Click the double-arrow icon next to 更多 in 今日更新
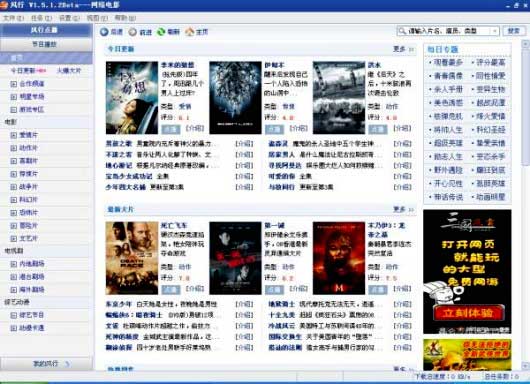 point(411,49)
